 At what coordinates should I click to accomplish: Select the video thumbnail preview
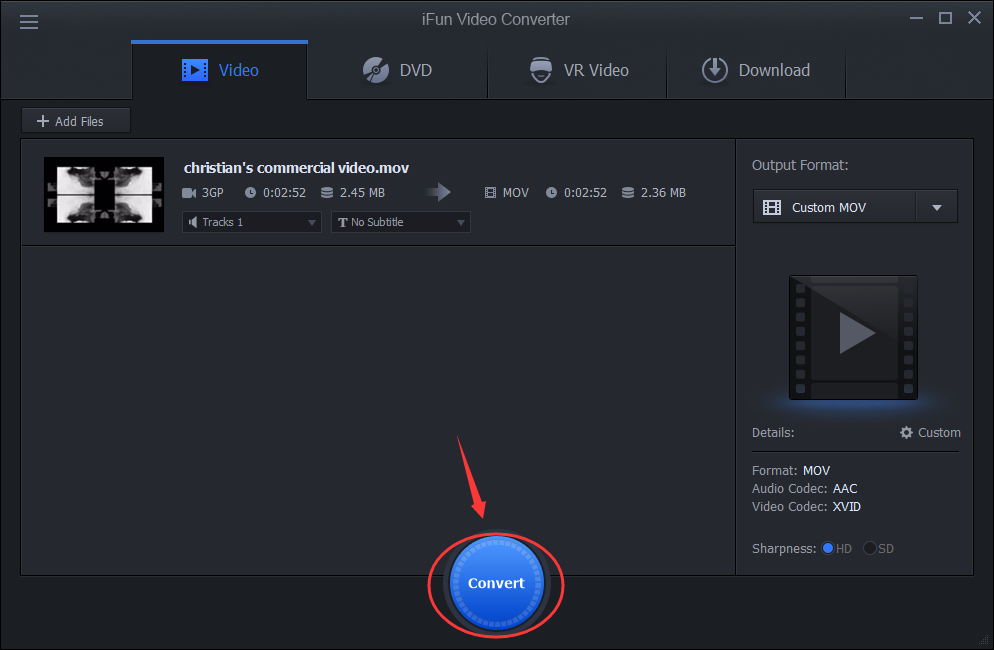pyautogui.click(x=104, y=194)
